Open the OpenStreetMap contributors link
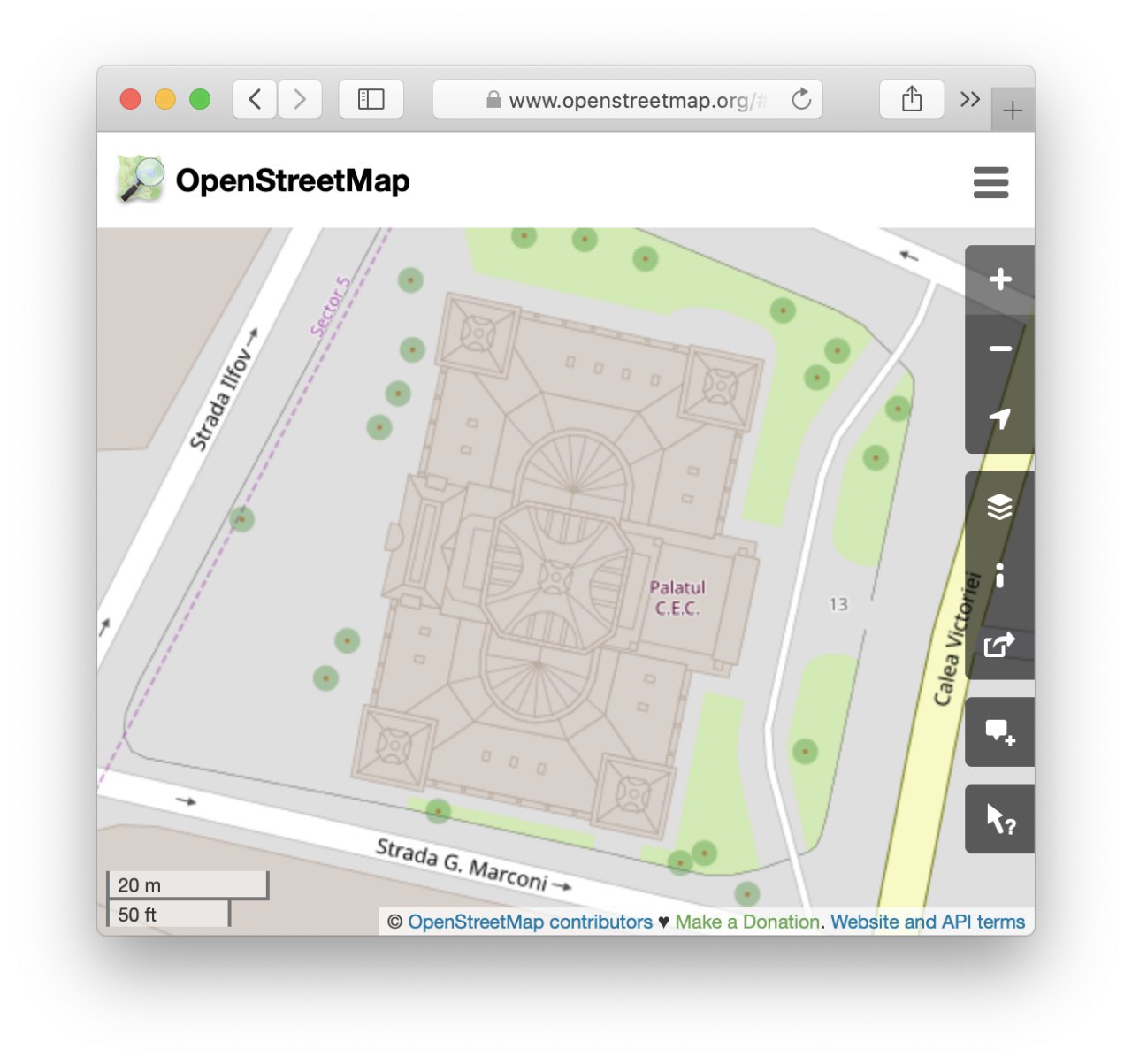 (530, 922)
